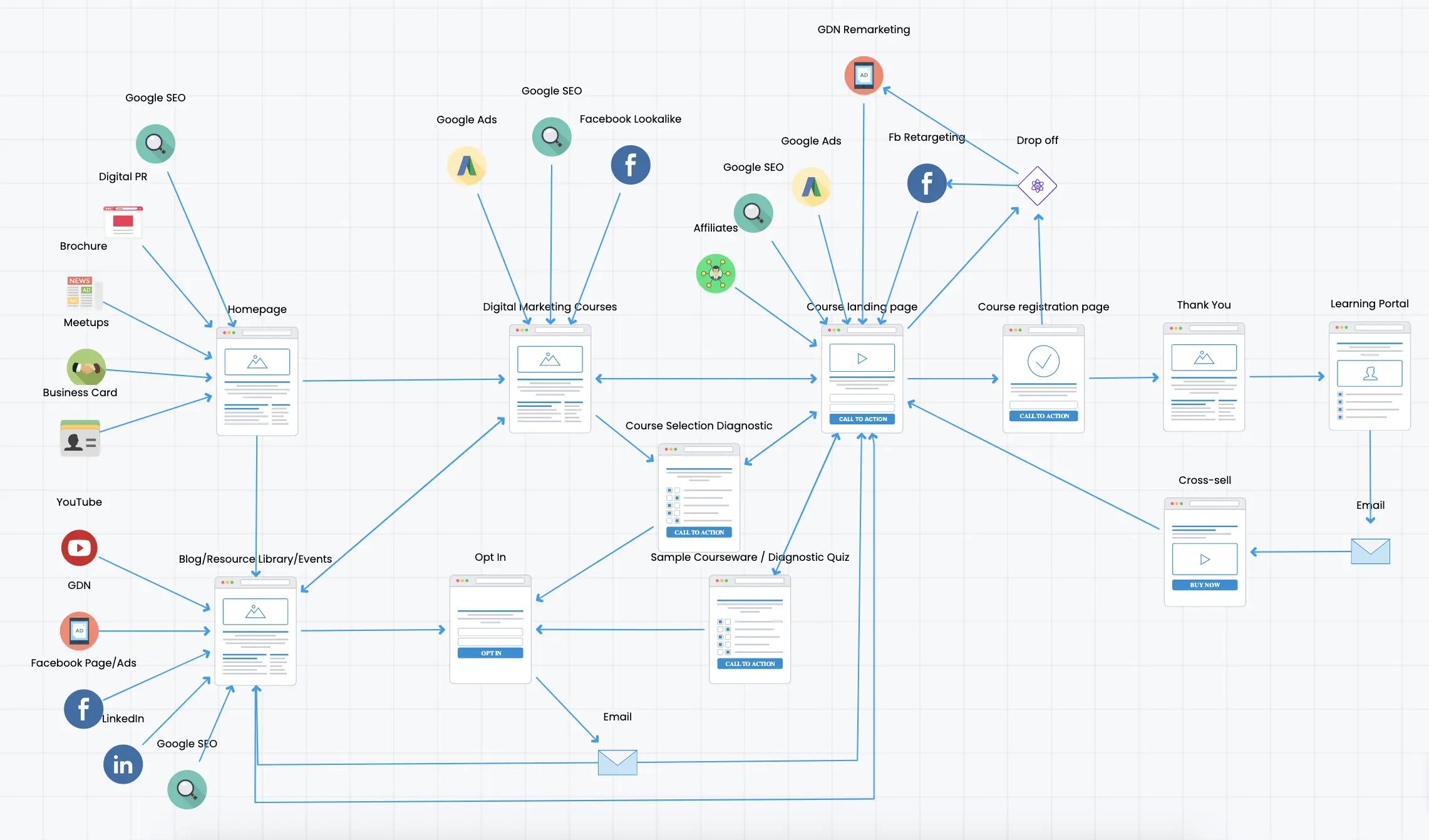
Task: Click Google SEO magnifier beside Facebook Lookalike
Action: [552, 136]
